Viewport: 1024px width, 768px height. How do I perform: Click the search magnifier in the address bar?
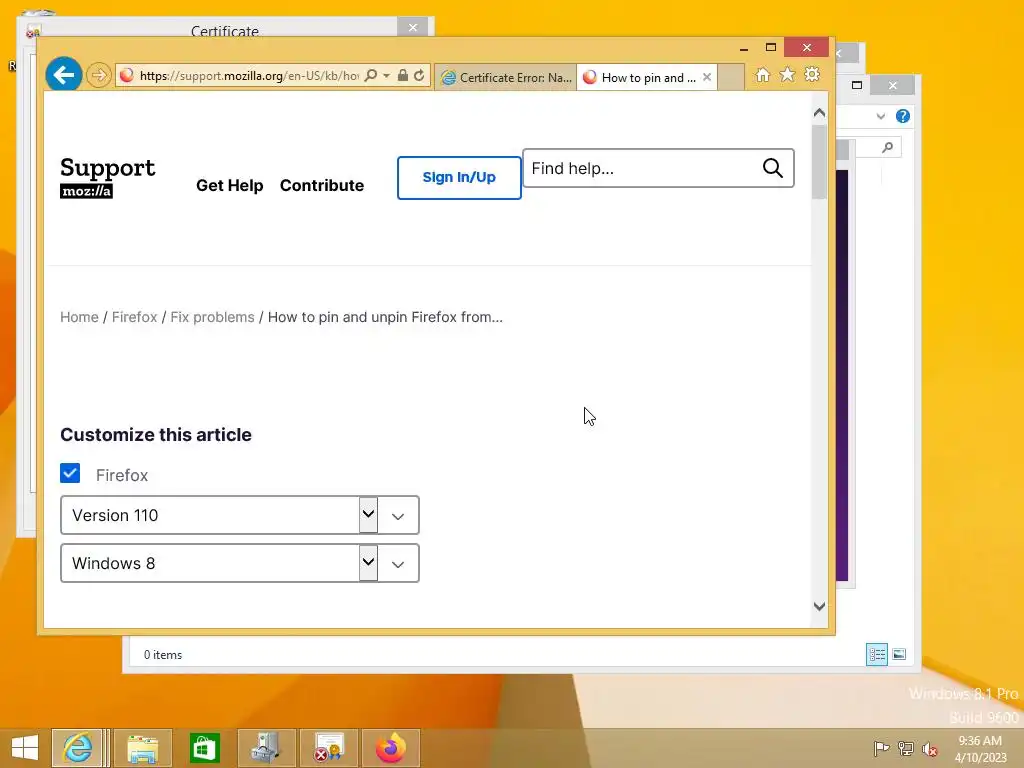(x=370, y=76)
